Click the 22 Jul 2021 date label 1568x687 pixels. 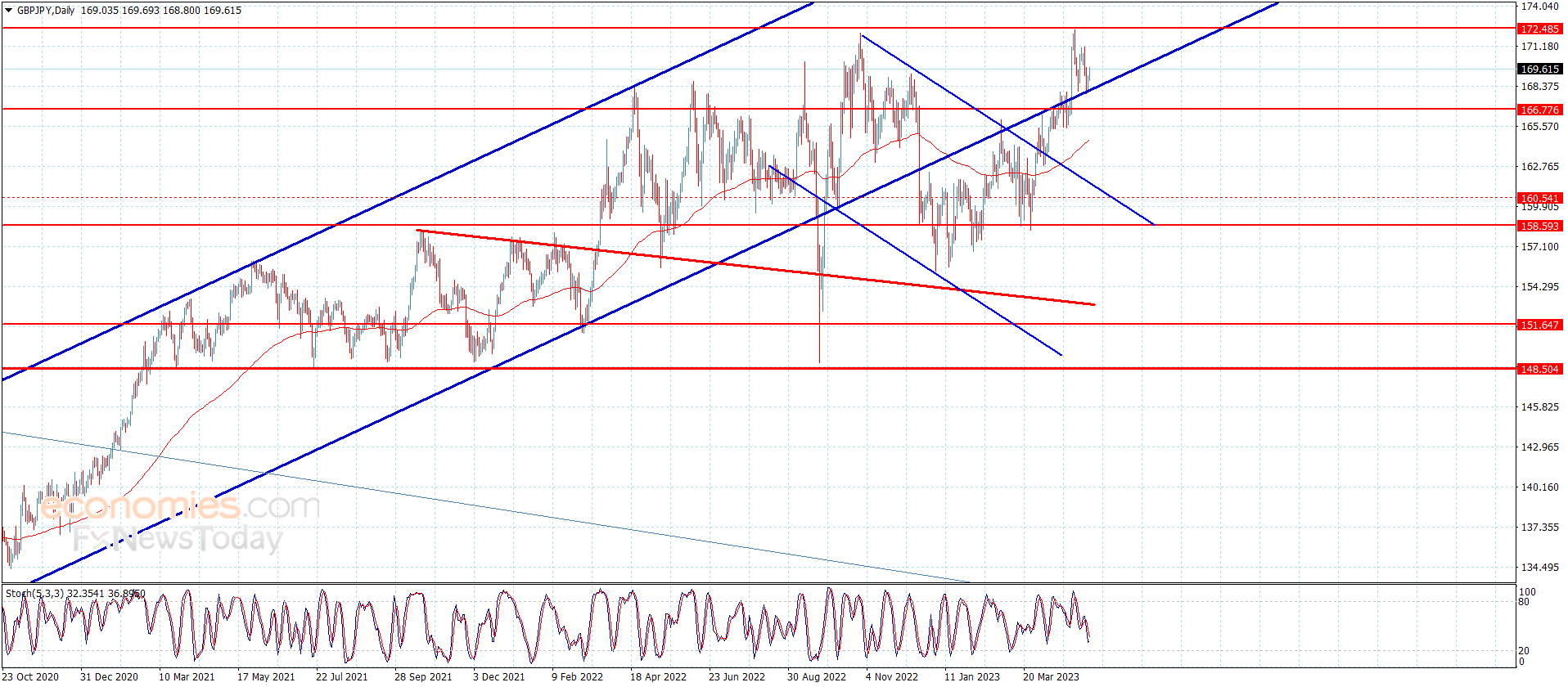coord(341,676)
